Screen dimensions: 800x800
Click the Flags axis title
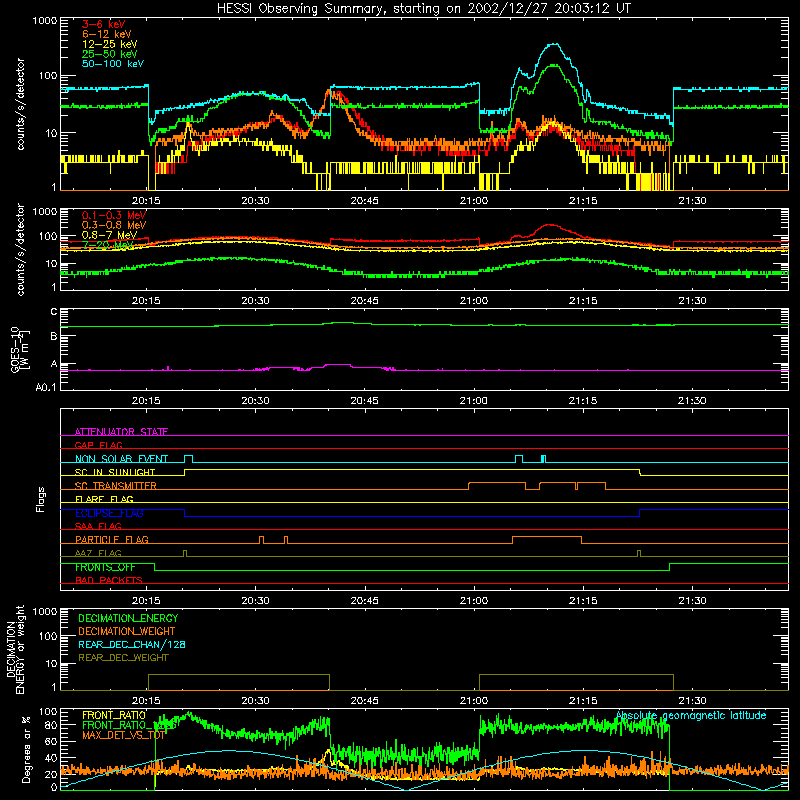point(41,499)
